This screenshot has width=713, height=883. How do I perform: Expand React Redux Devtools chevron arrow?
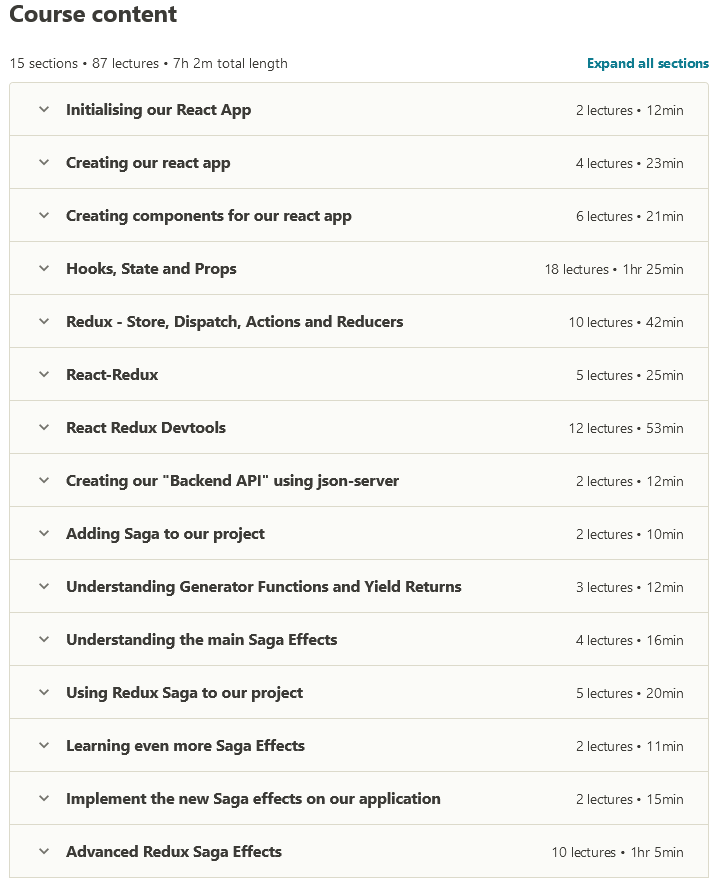44,428
